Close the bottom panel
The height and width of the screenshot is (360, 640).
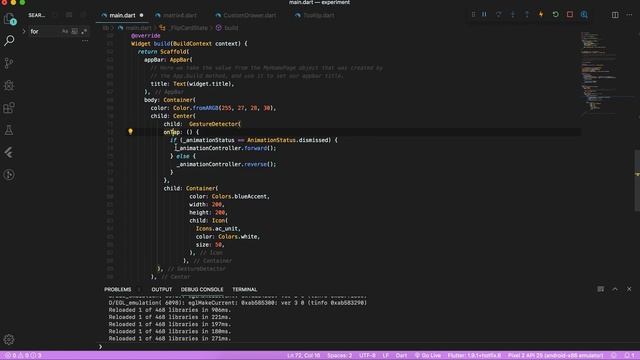[x=629, y=289]
